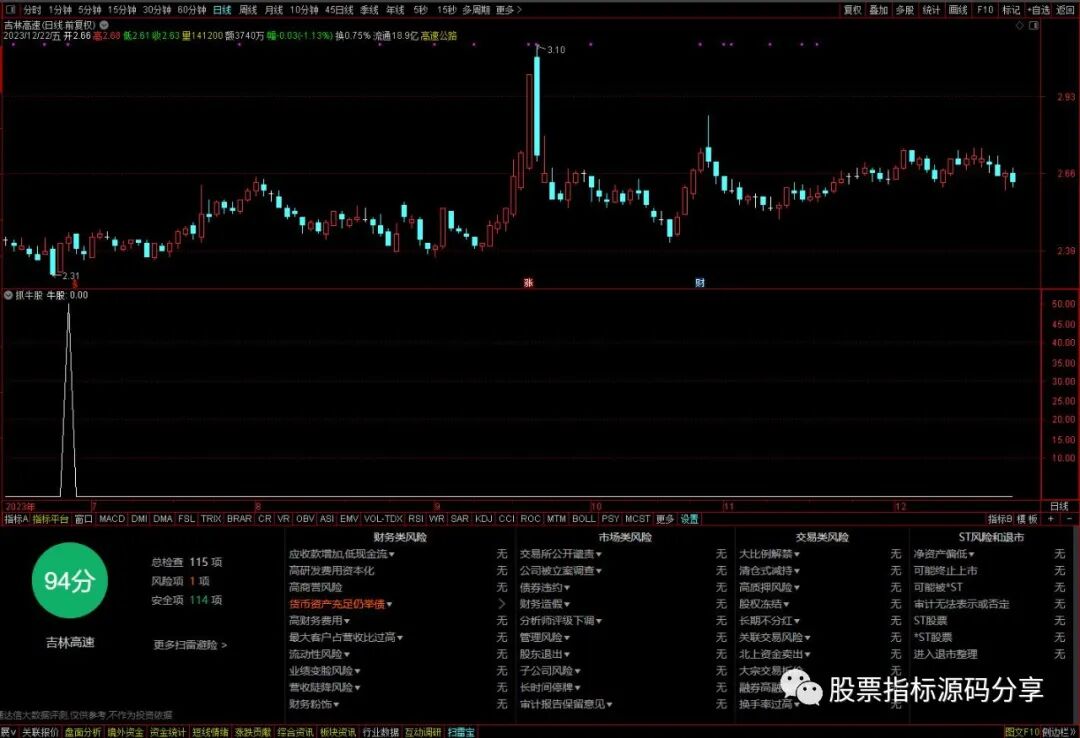Open the 关联报价 tab
1080x738 pixels.
coord(40,732)
